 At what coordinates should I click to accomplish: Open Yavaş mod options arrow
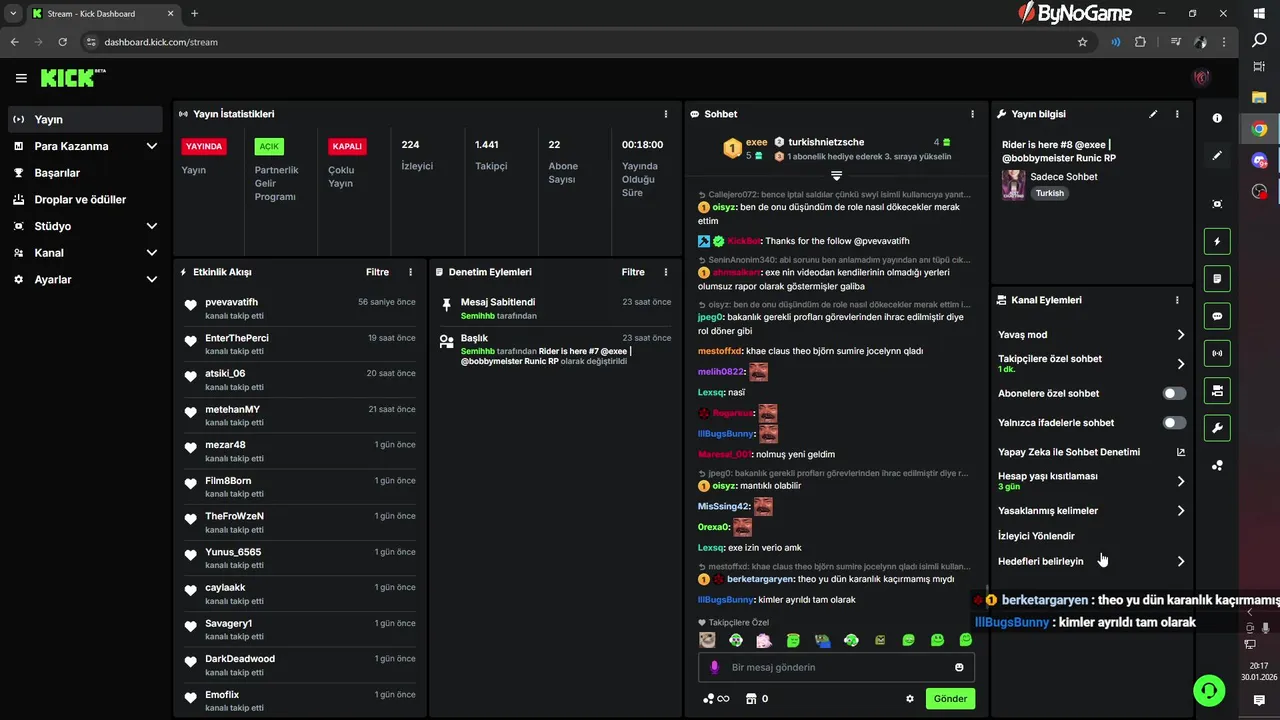(x=1180, y=335)
